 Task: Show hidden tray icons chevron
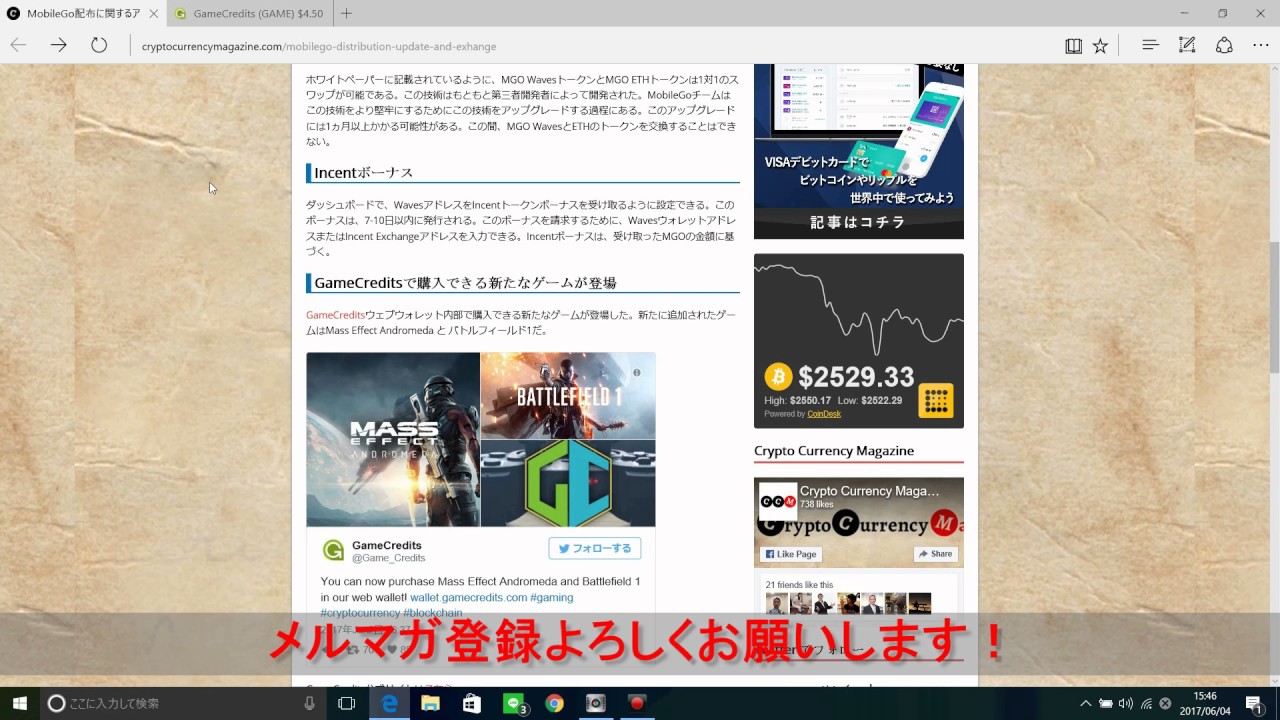click(x=1085, y=703)
